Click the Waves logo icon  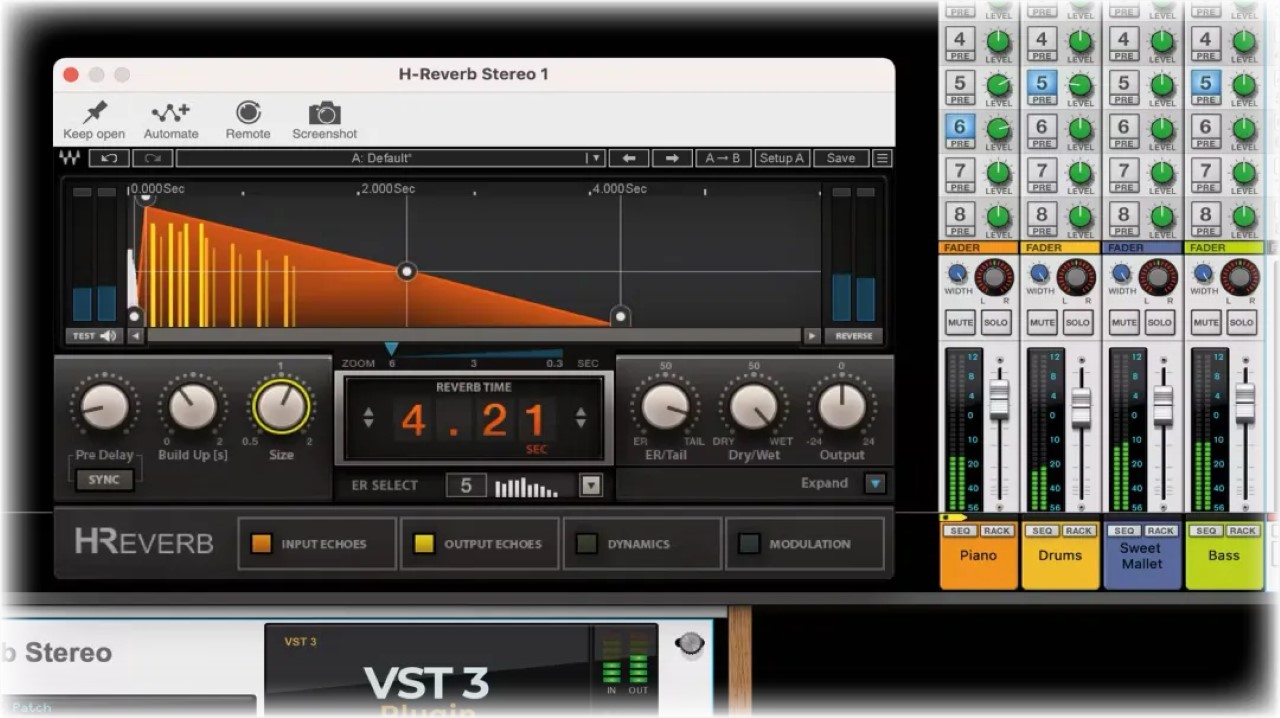70,158
